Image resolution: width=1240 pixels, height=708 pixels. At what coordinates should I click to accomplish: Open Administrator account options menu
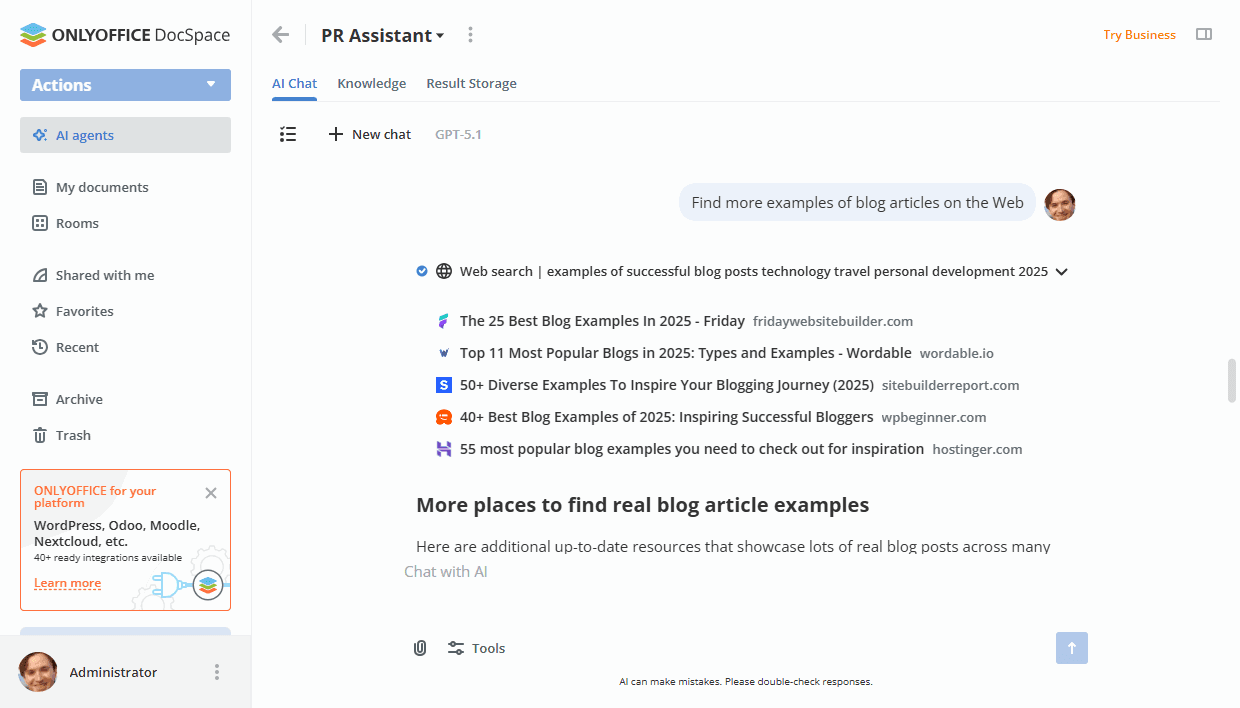pos(217,672)
